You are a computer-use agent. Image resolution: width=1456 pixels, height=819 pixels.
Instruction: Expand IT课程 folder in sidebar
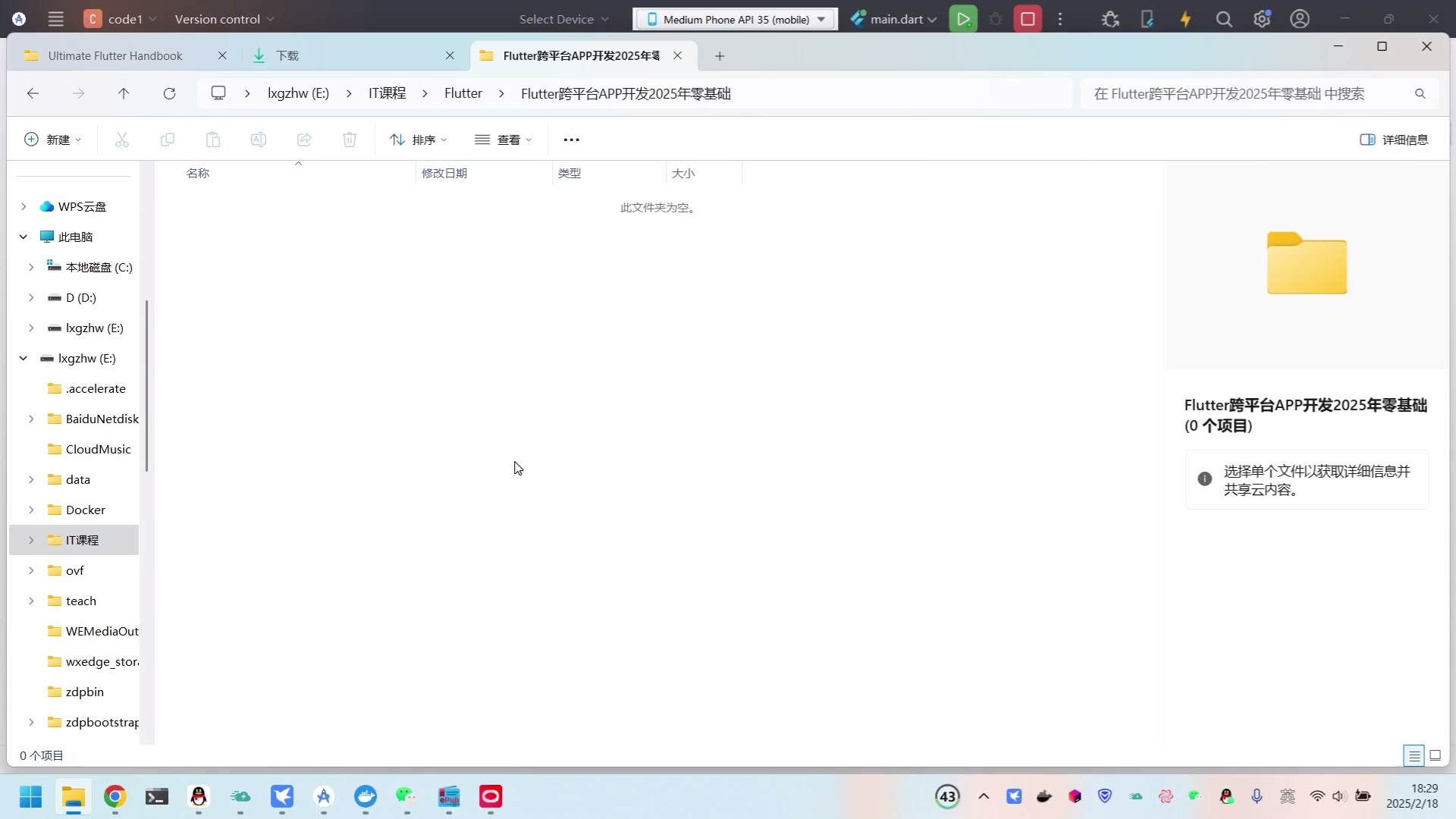click(x=31, y=540)
